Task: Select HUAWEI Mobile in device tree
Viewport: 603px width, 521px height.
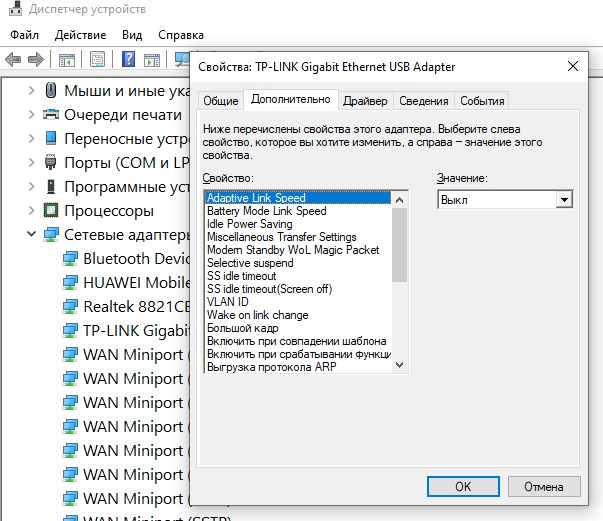Action: pos(137,283)
